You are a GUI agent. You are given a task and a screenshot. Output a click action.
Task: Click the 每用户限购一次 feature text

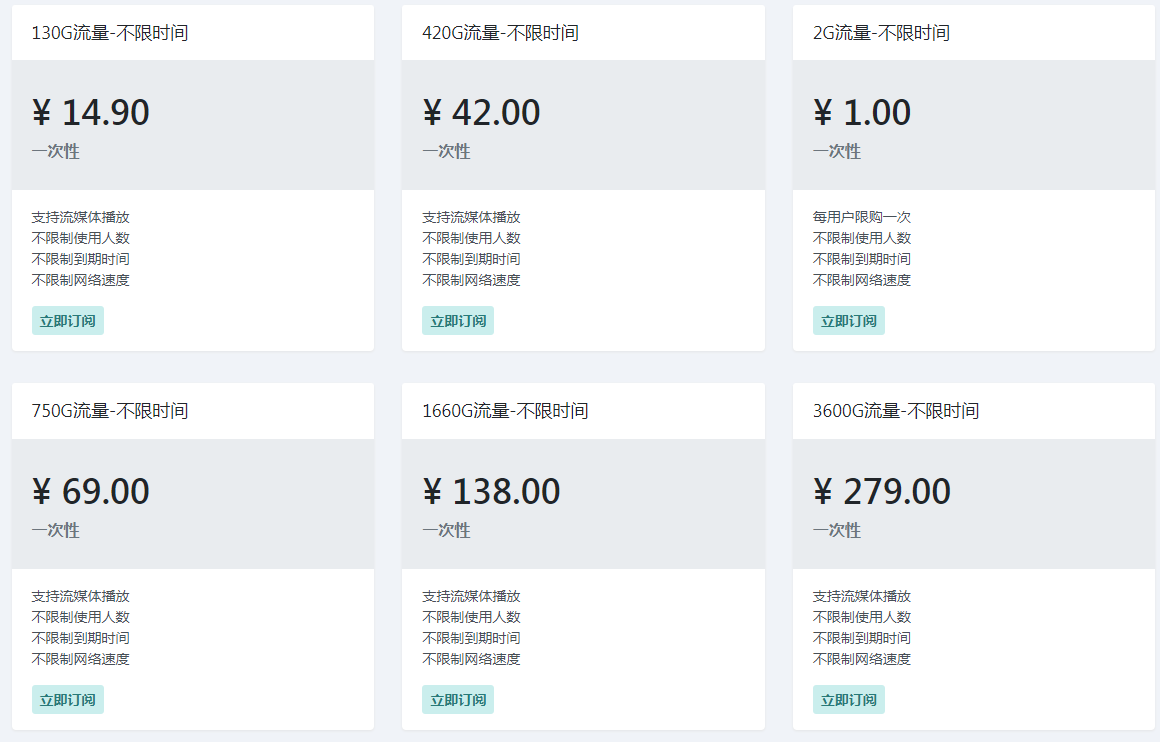[861, 217]
